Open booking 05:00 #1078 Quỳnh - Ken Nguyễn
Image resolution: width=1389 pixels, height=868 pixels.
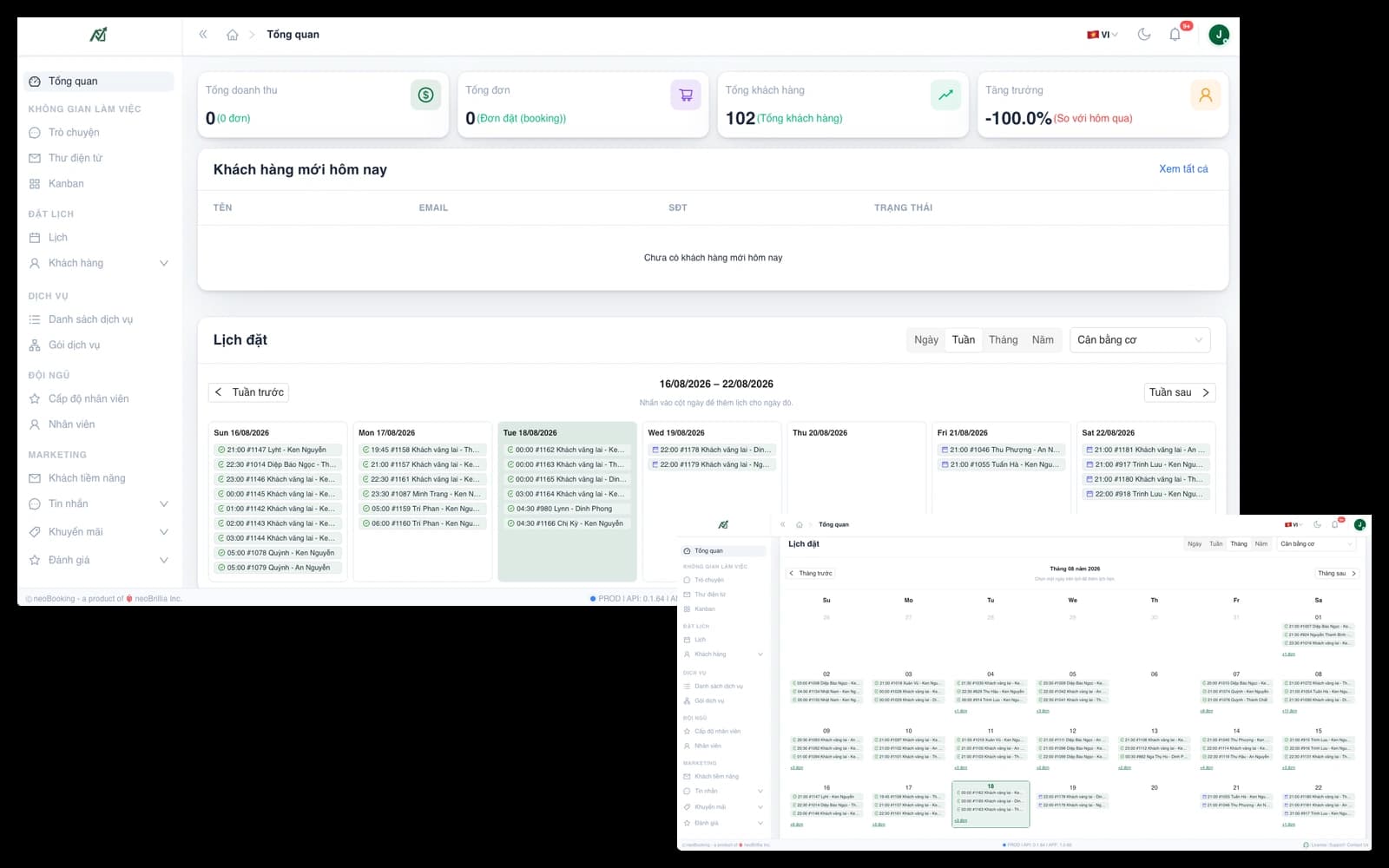point(278,553)
